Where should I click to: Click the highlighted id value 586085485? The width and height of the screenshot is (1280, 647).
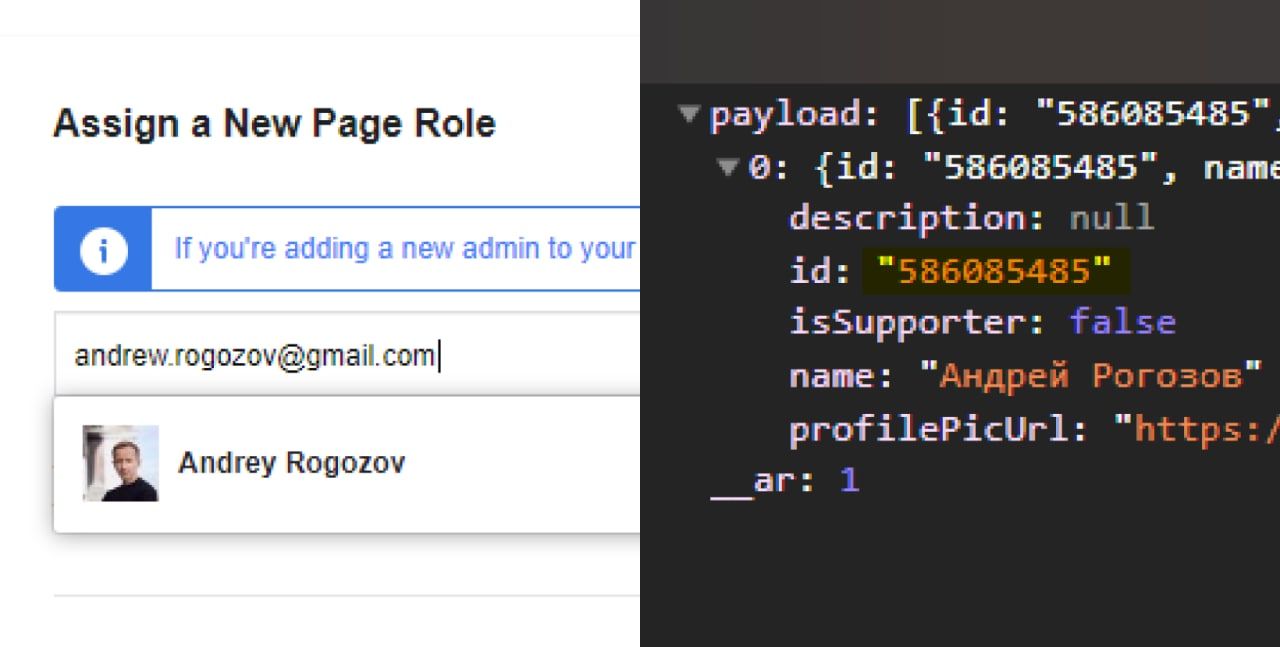994,271
